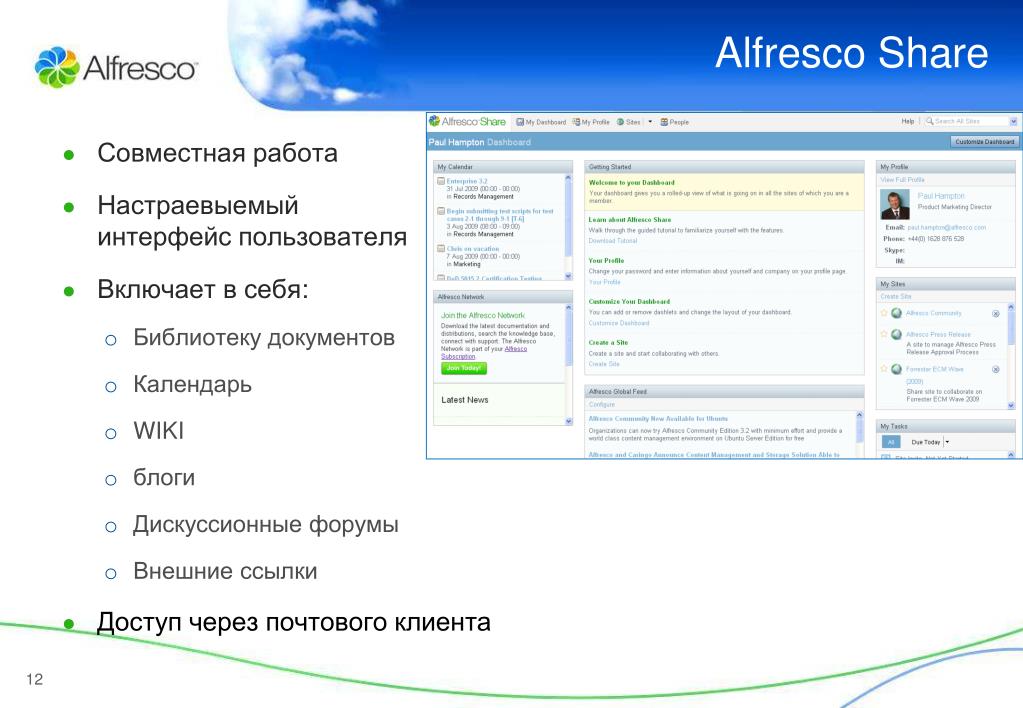Open the Enterprise 3.2 calendar event
This screenshot has height=708, width=1023.
[466, 181]
